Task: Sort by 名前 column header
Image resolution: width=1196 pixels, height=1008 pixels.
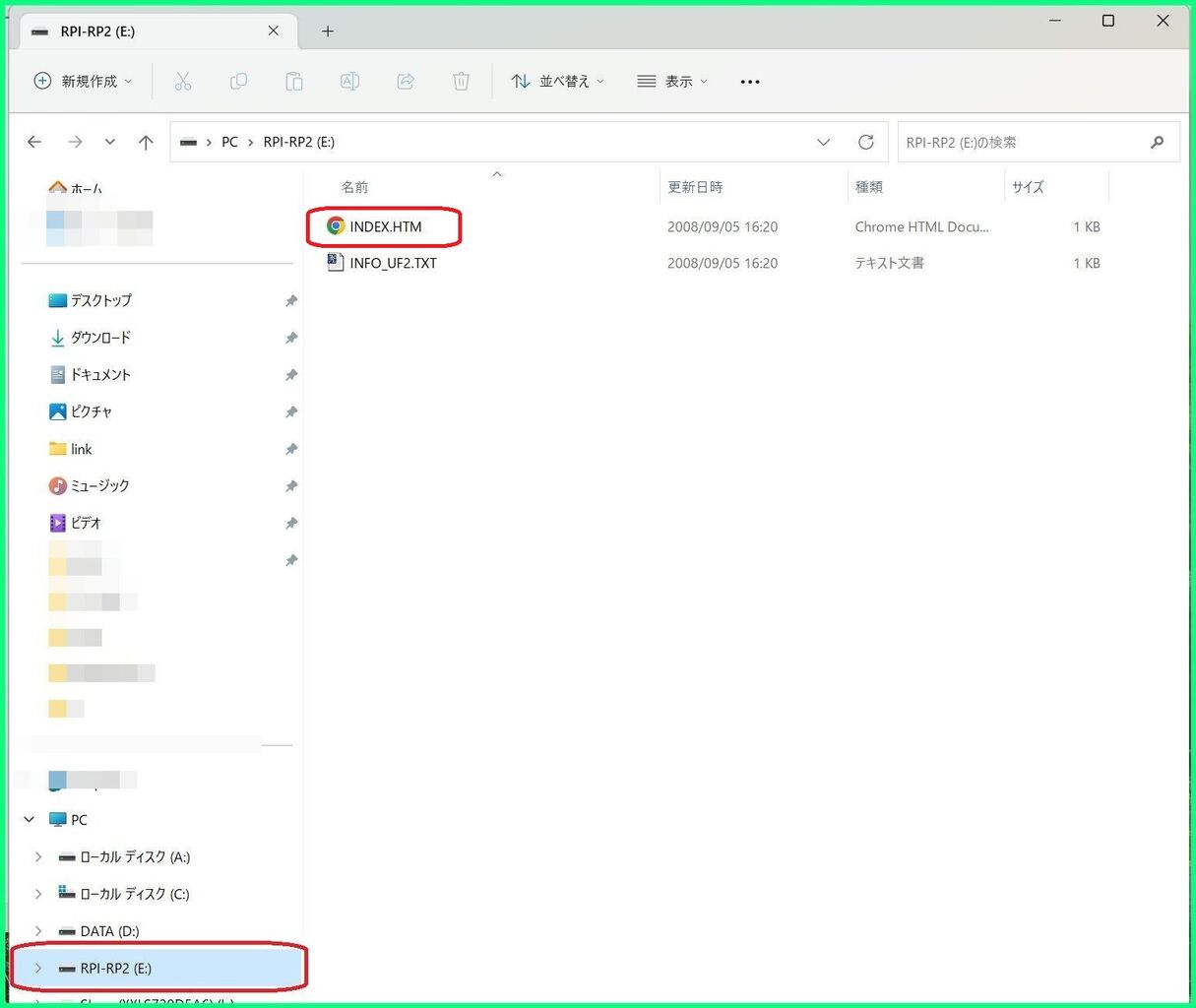Action: 354,187
